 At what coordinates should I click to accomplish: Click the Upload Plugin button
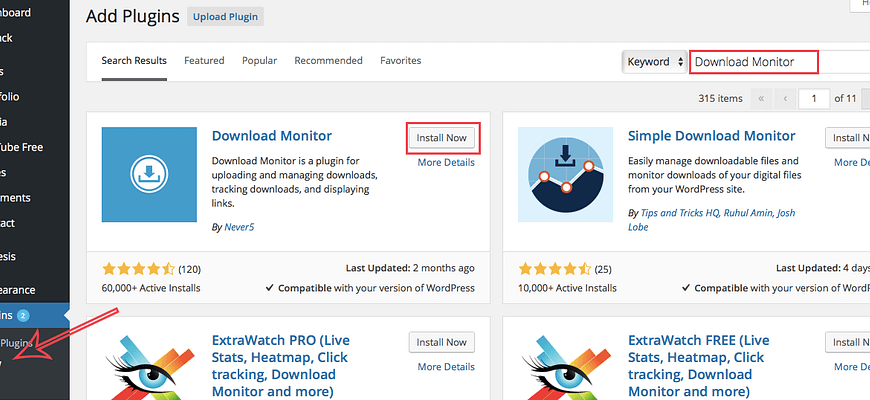pyautogui.click(x=225, y=17)
